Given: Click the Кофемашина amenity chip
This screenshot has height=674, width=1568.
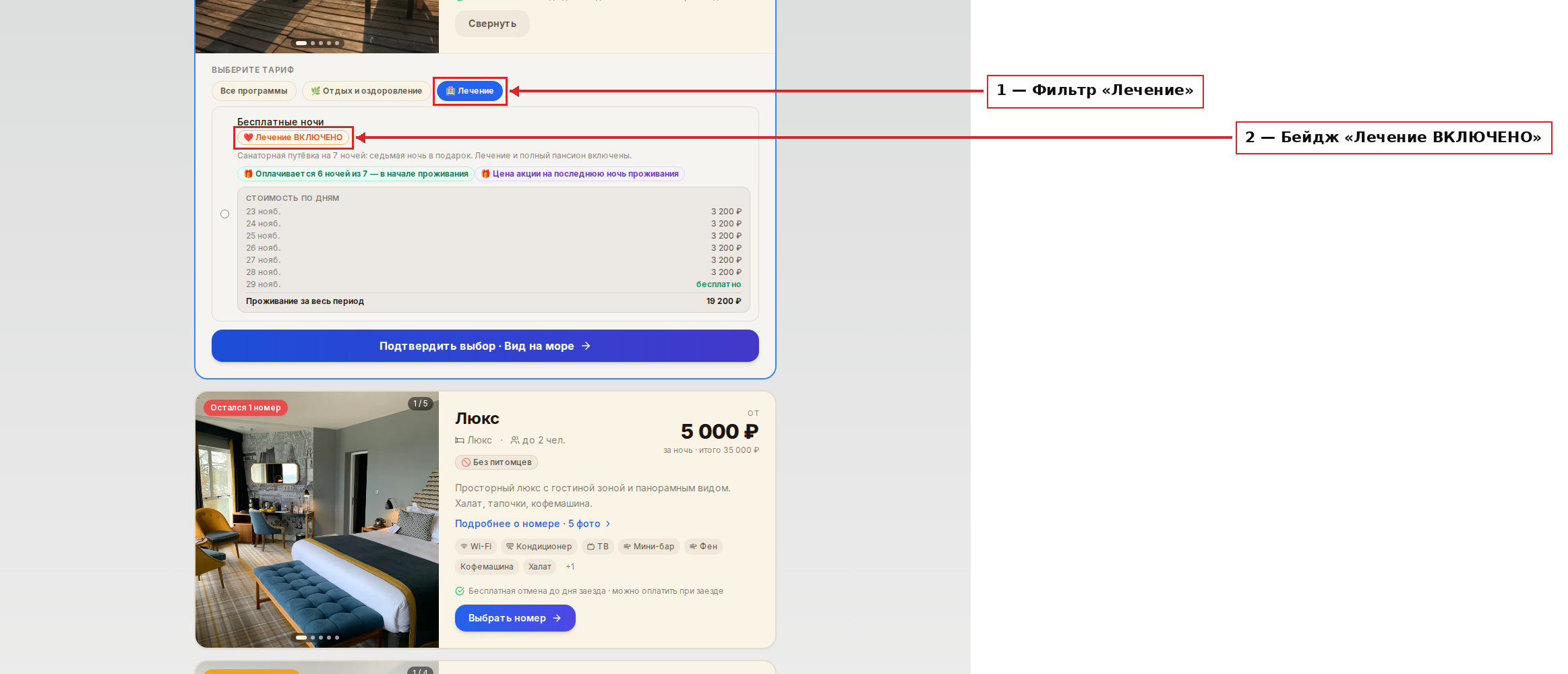Looking at the screenshot, I should coord(487,567).
